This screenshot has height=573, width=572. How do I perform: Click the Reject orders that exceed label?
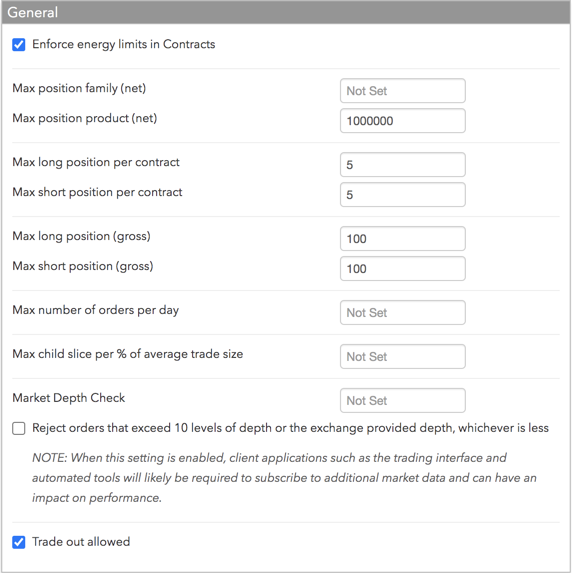coord(291,428)
